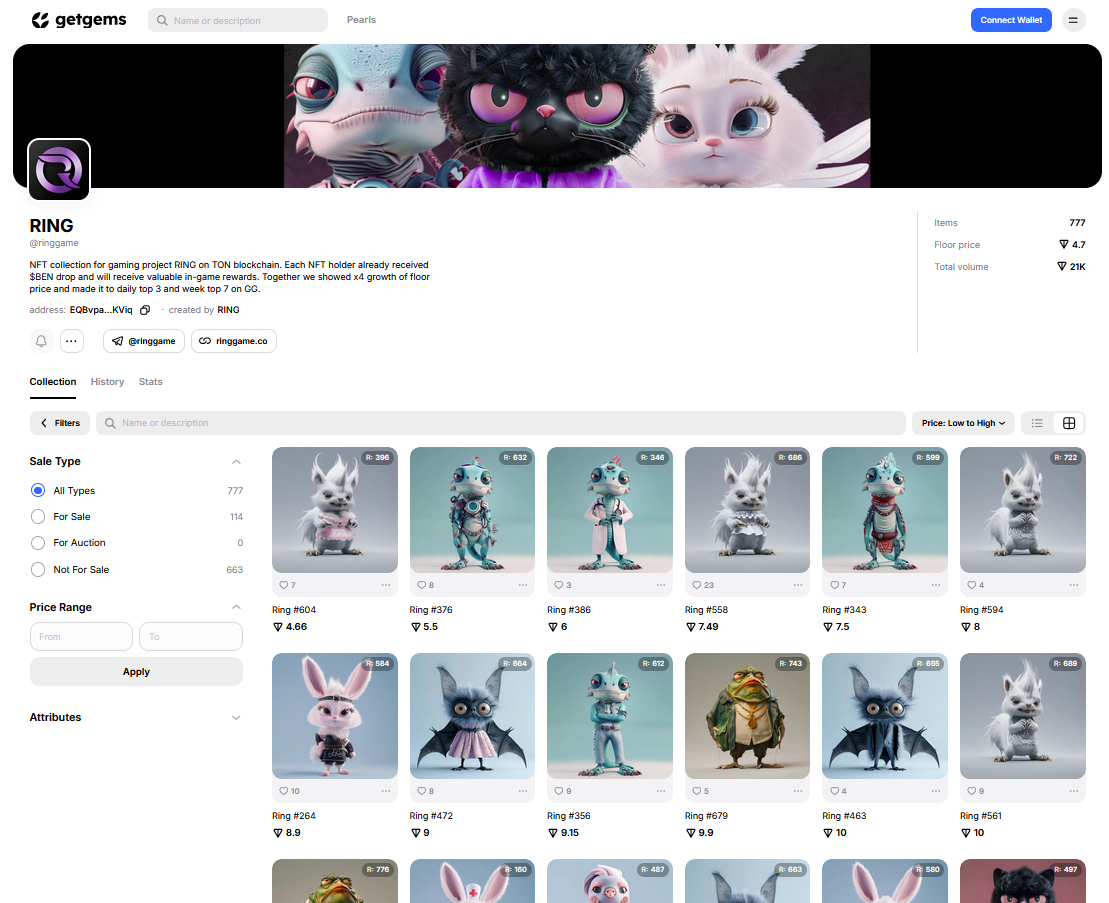1109x903 pixels.
Task: Like Ring #463
Action: click(837, 791)
